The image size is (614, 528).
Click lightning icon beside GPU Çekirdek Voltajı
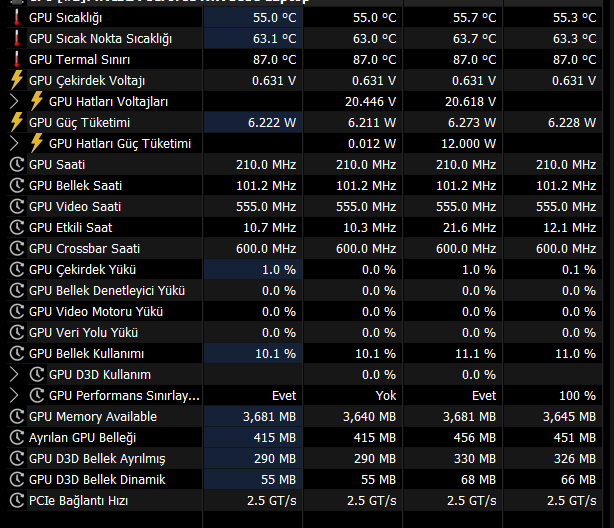point(17,80)
